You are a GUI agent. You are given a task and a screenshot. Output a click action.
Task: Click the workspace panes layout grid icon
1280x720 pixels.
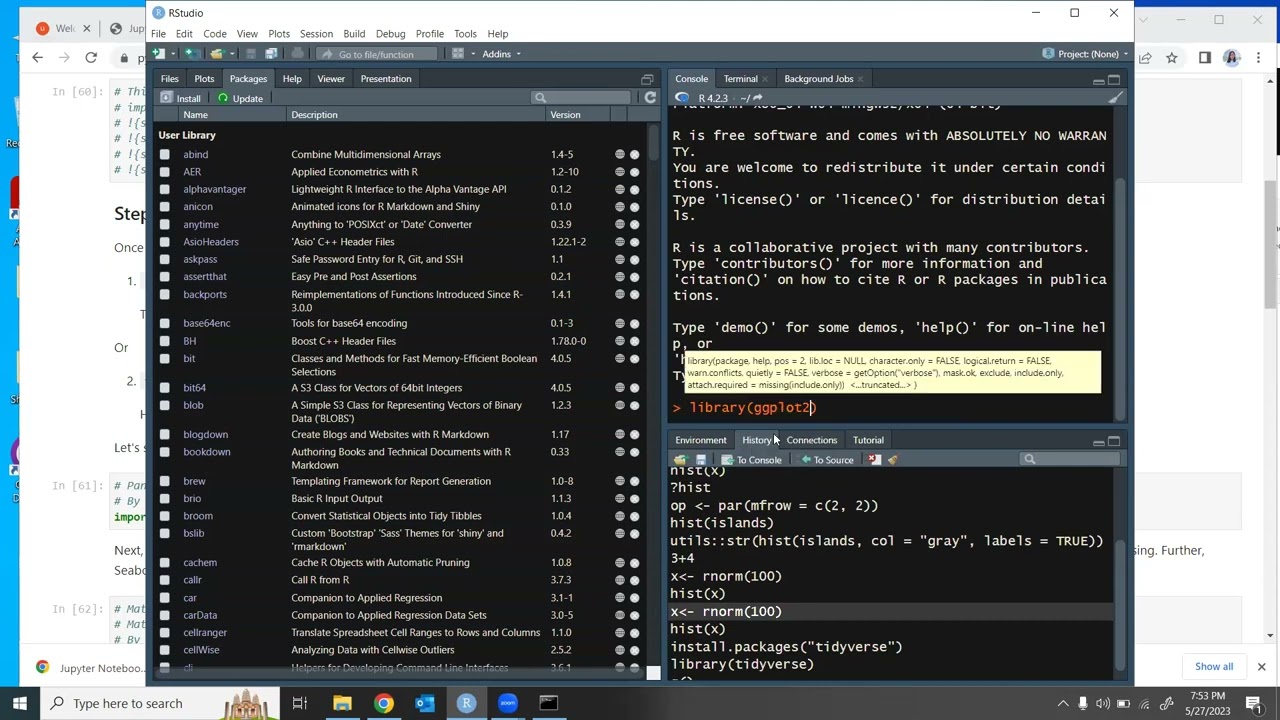coord(458,54)
